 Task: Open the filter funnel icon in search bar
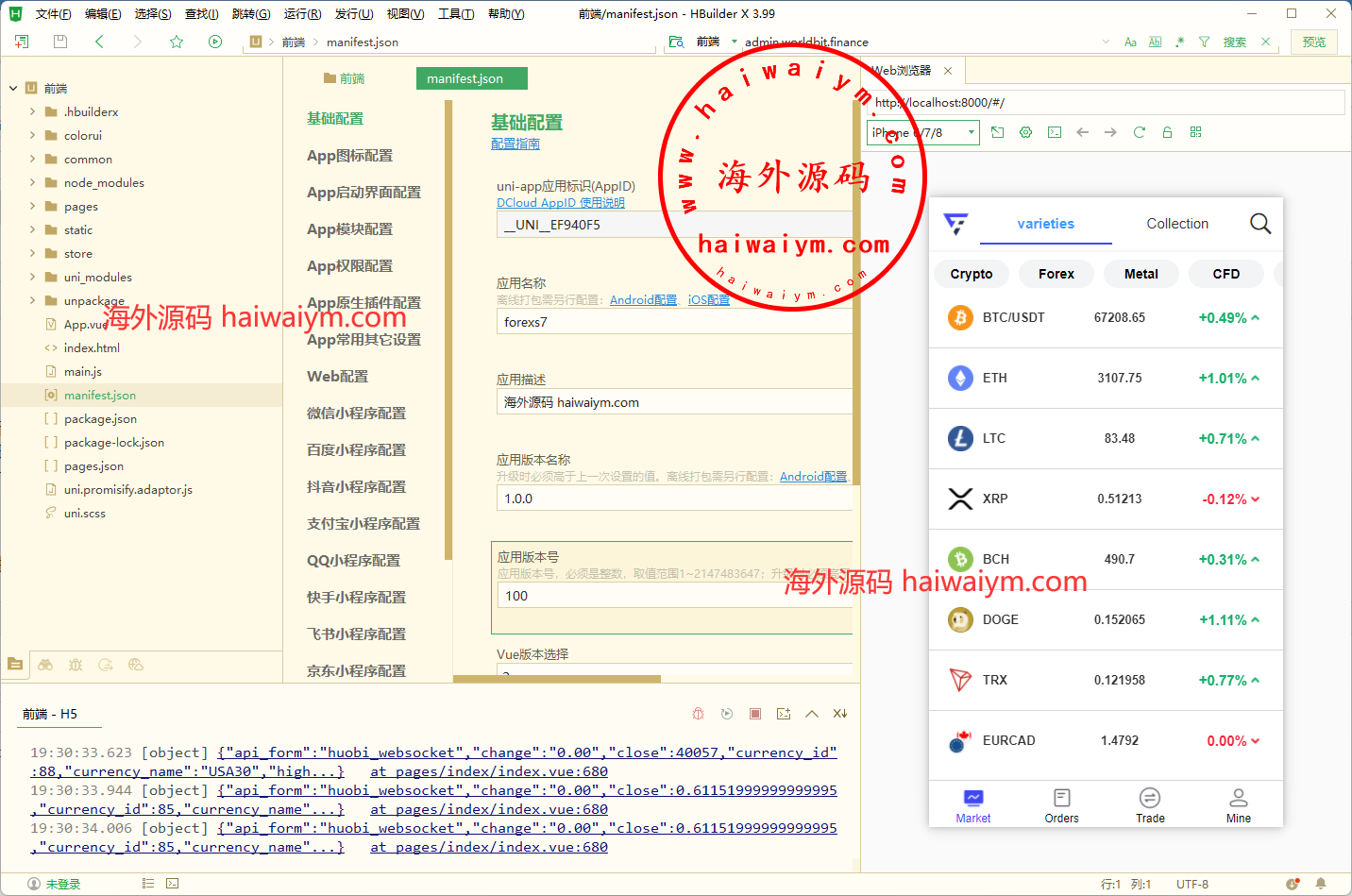[1204, 42]
